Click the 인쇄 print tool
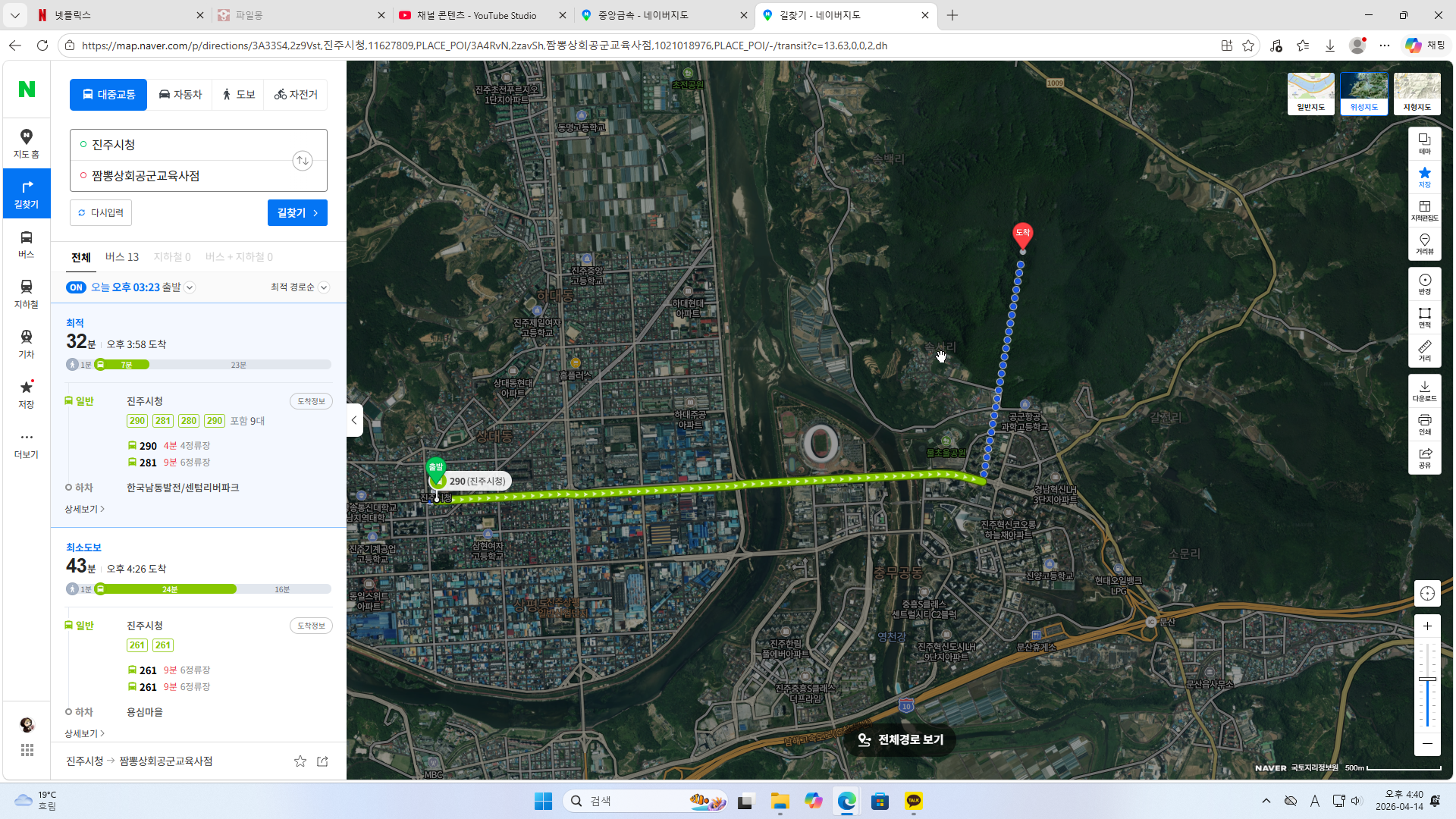Viewport: 1456px width, 819px height. tap(1425, 424)
